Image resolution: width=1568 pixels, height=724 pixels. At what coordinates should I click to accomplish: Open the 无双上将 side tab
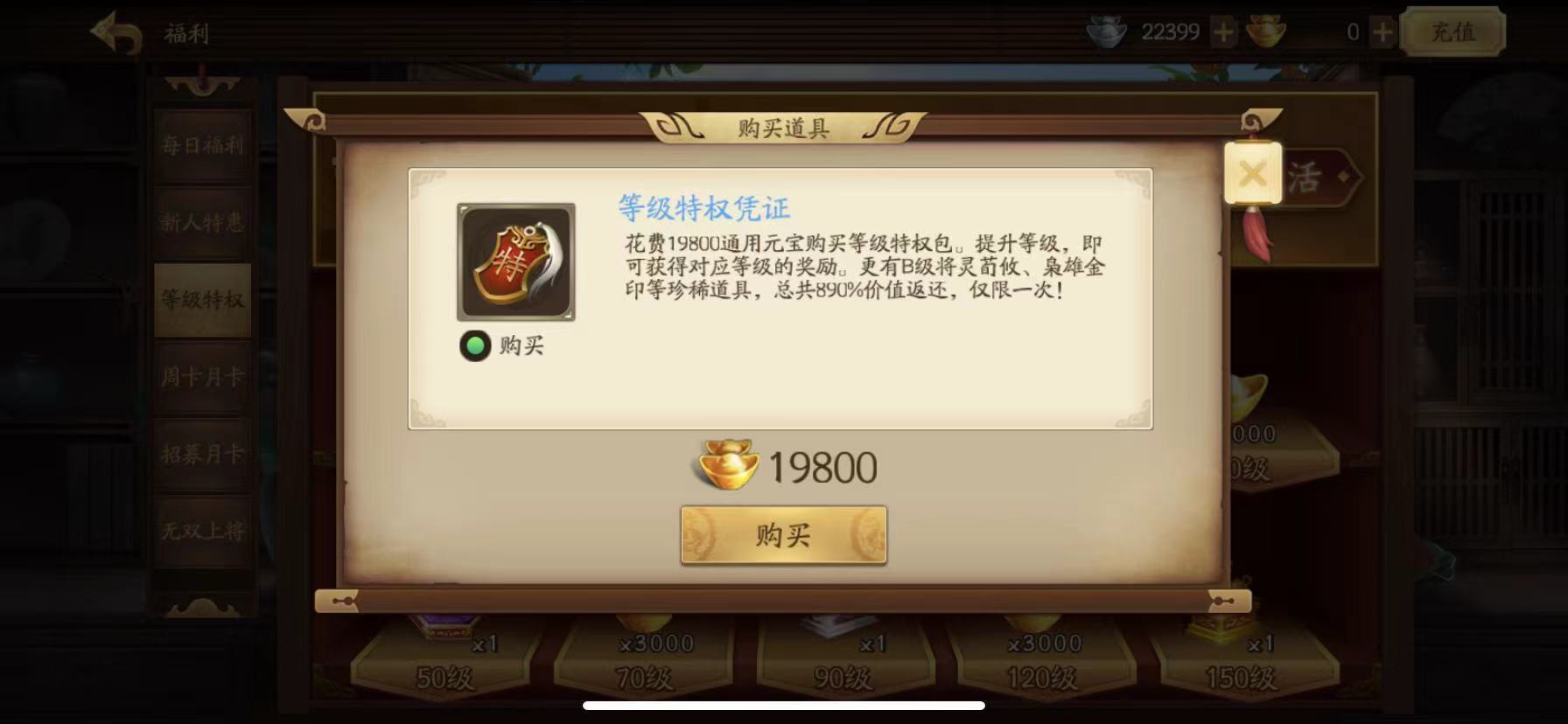tap(202, 531)
